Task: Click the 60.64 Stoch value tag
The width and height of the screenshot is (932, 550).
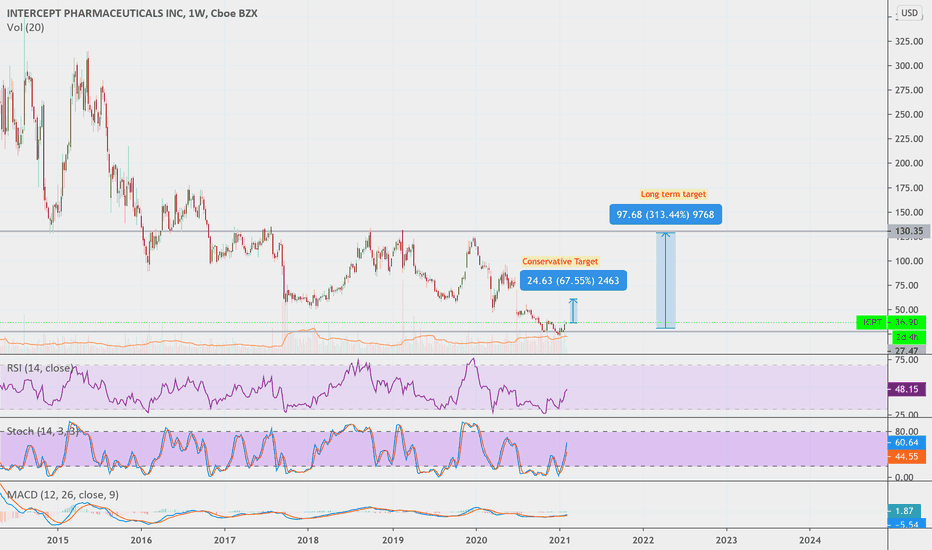Action: coord(906,442)
